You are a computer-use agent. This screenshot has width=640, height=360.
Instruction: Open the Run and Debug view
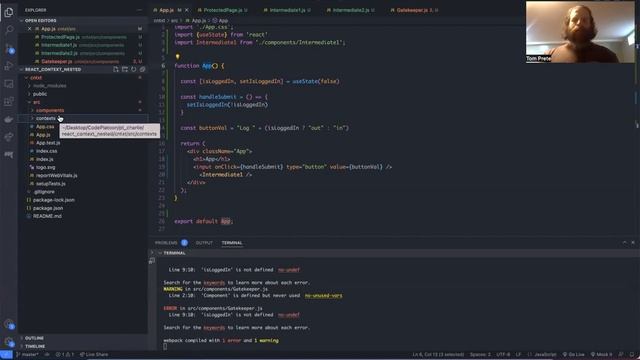click(9, 66)
